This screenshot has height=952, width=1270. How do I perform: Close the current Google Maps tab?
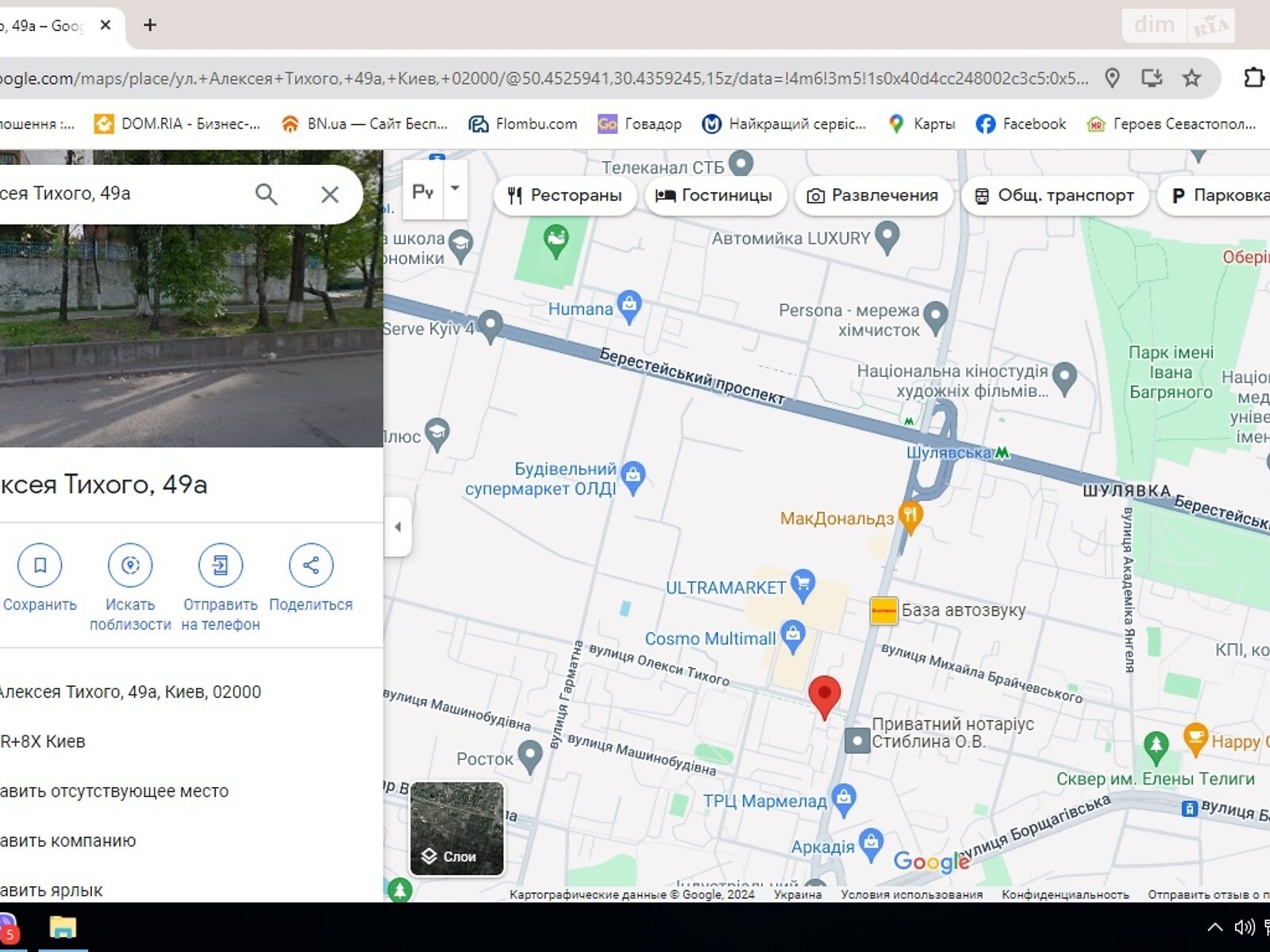[106, 25]
